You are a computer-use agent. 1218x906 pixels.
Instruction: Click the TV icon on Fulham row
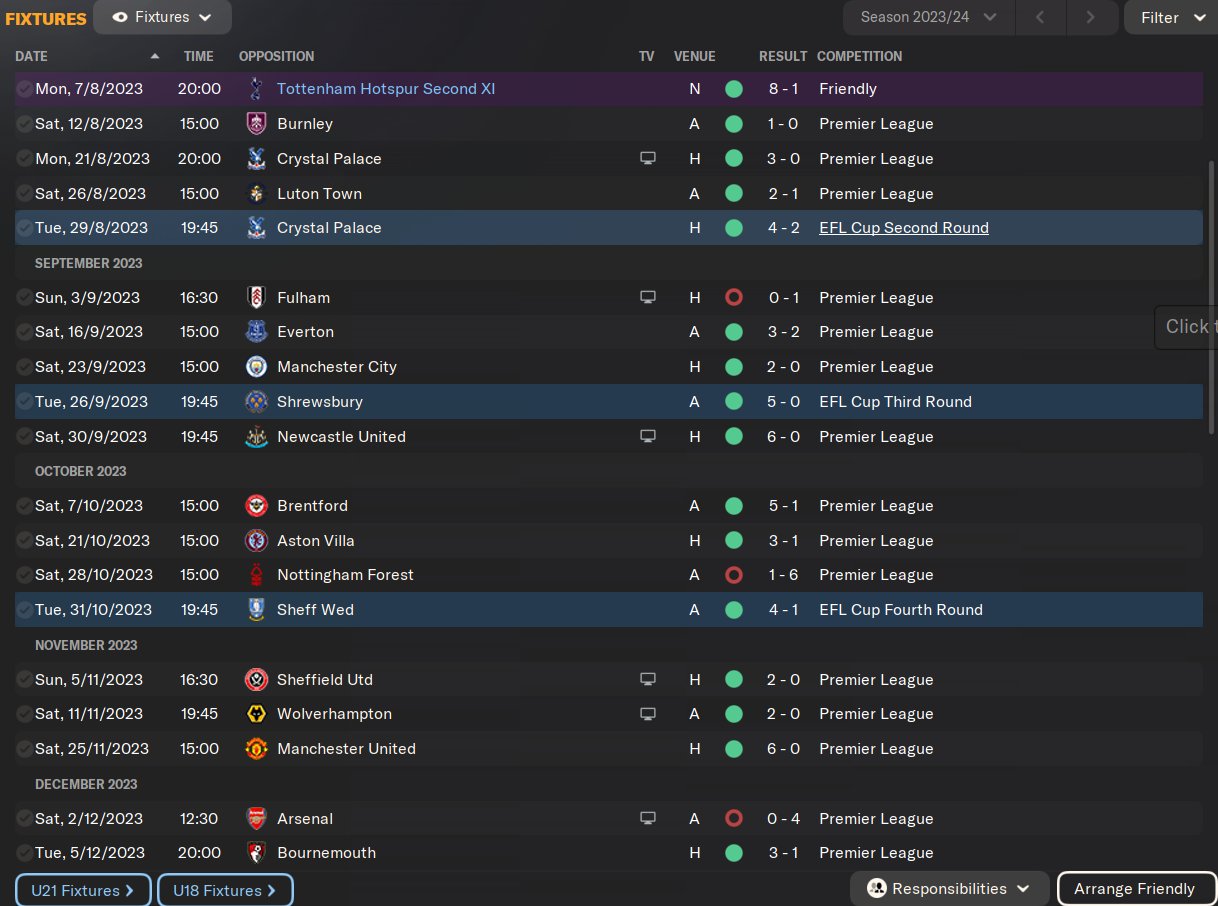(x=648, y=298)
